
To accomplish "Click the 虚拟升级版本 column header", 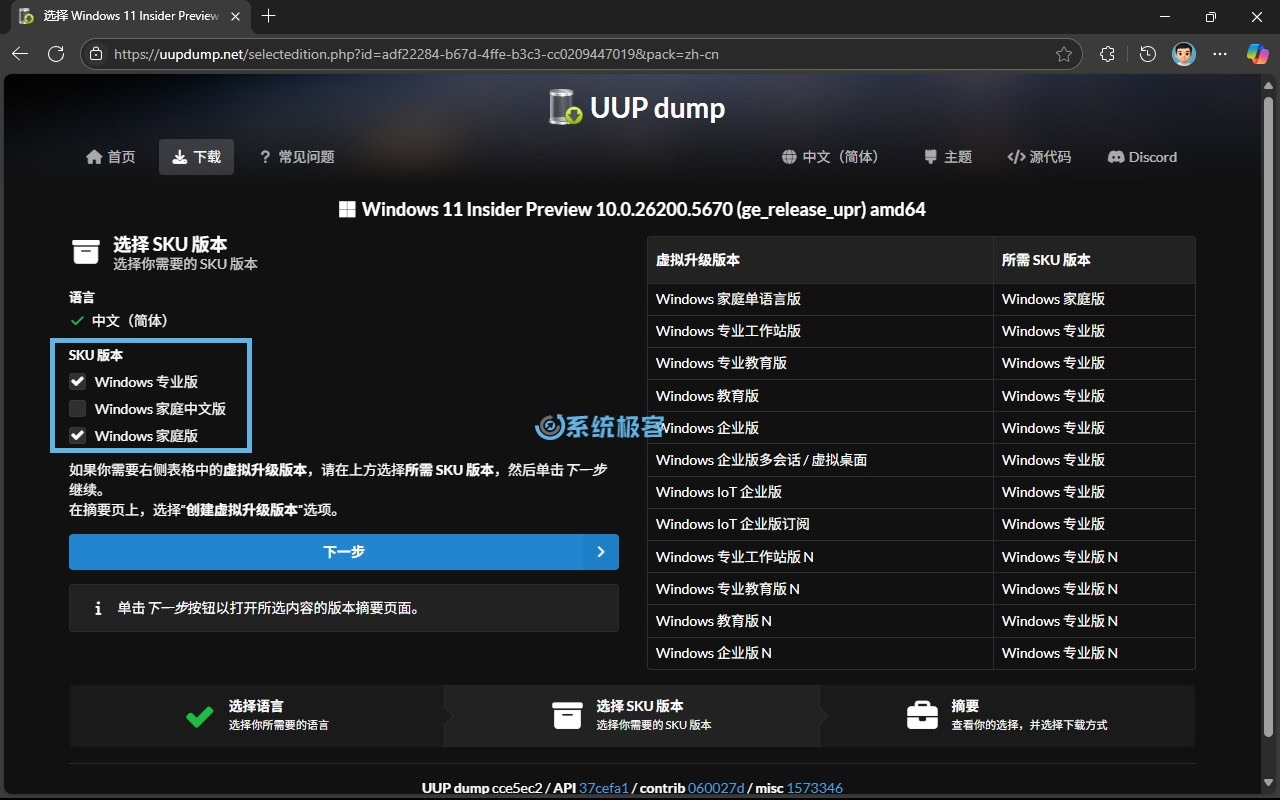I will [x=820, y=260].
